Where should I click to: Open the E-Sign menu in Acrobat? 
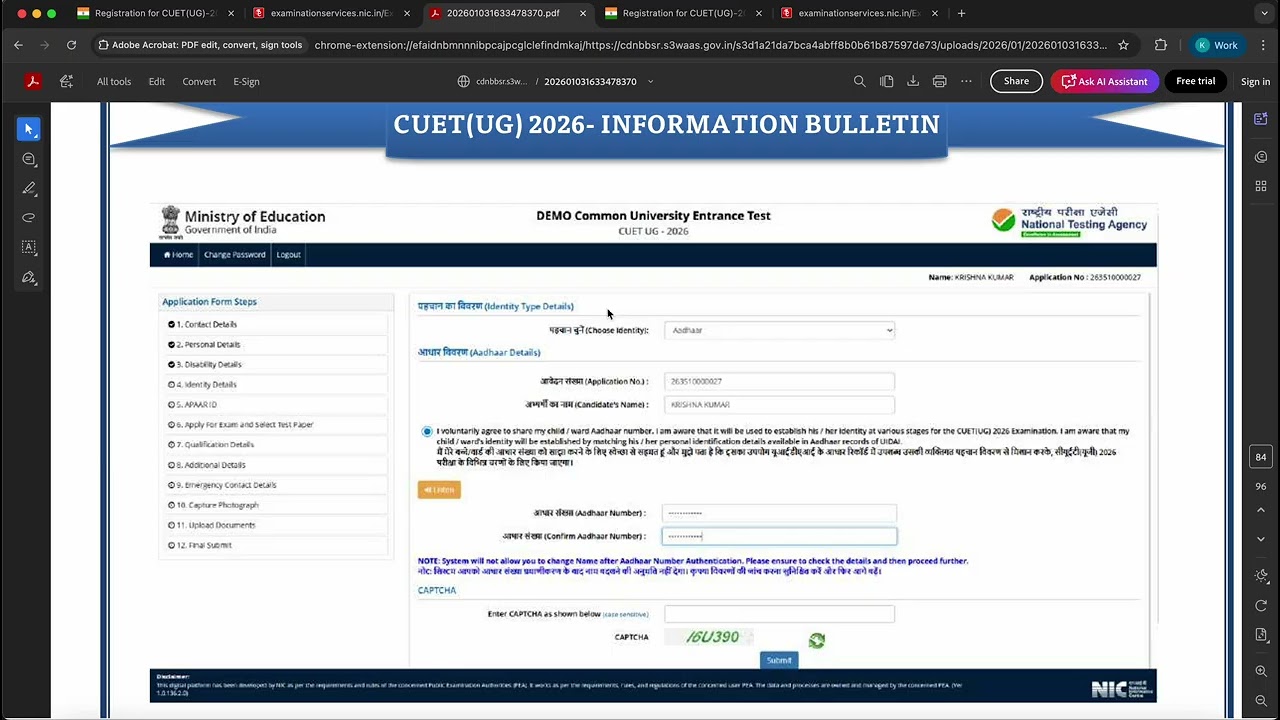(246, 81)
